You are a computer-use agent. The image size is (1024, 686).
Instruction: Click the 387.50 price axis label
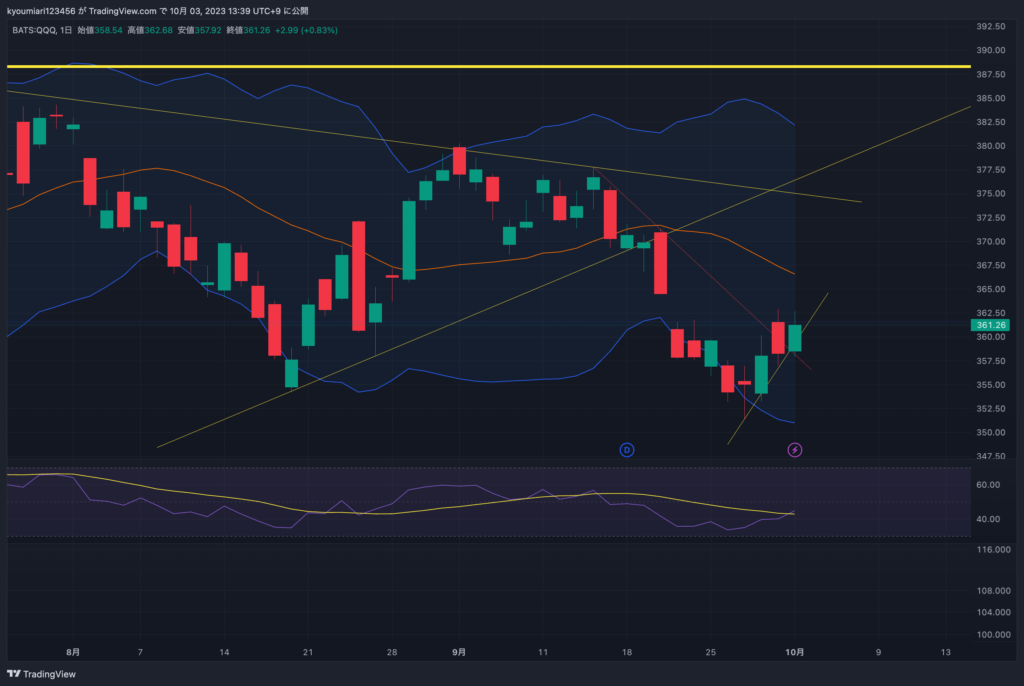coord(991,74)
